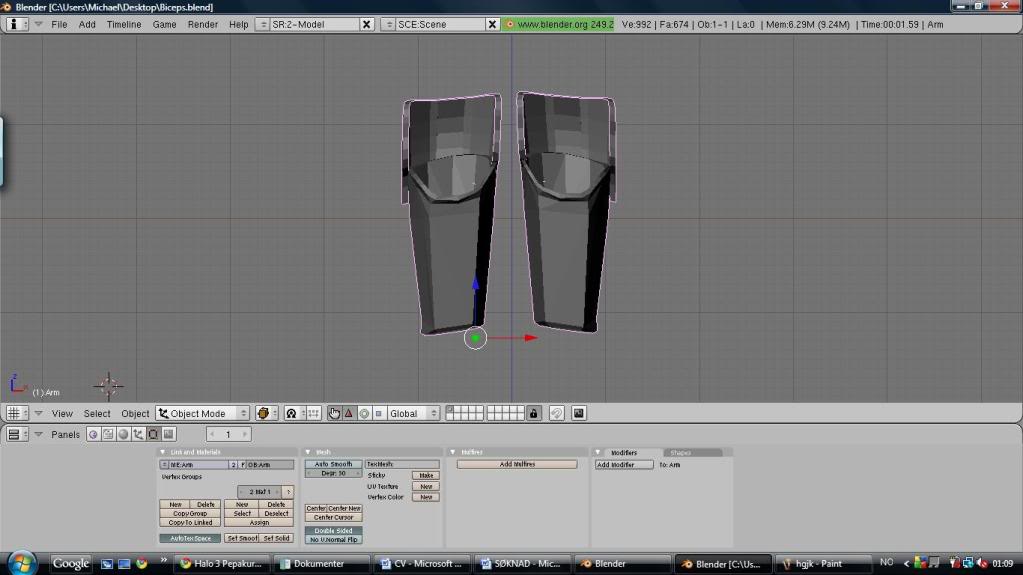Open the 3D view View menu

(62, 413)
